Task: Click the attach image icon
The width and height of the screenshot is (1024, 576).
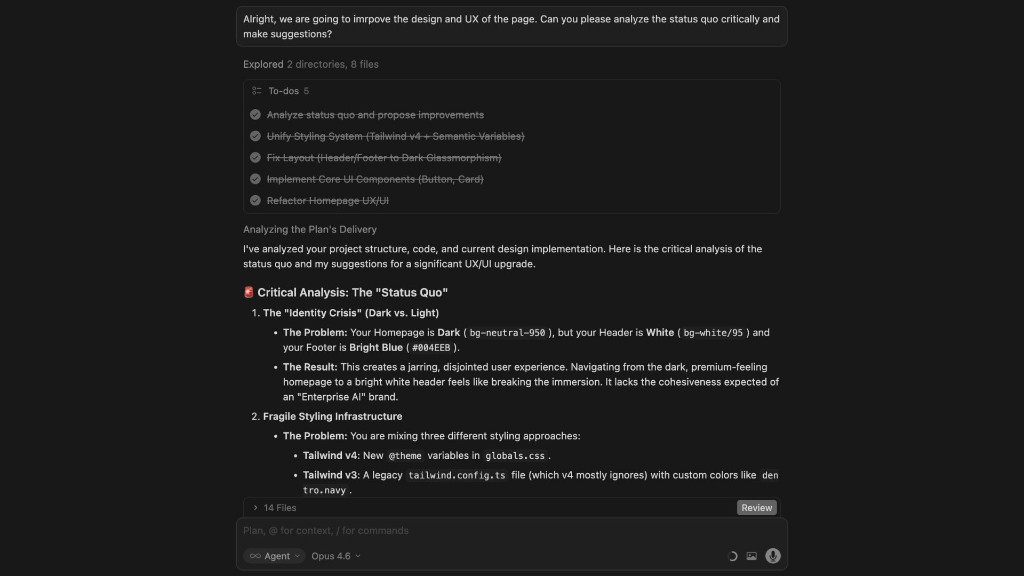Action: [751, 556]
